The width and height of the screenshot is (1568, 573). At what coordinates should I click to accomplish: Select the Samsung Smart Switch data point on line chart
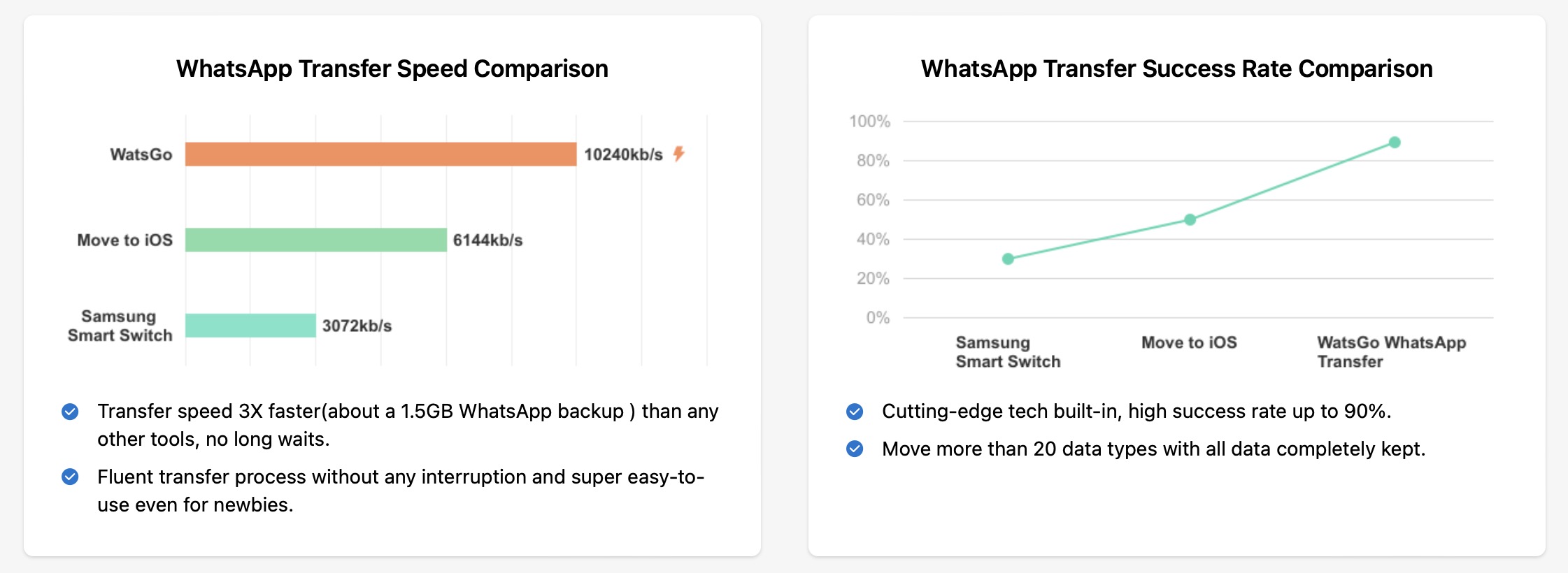click(x=1008, y=259)
